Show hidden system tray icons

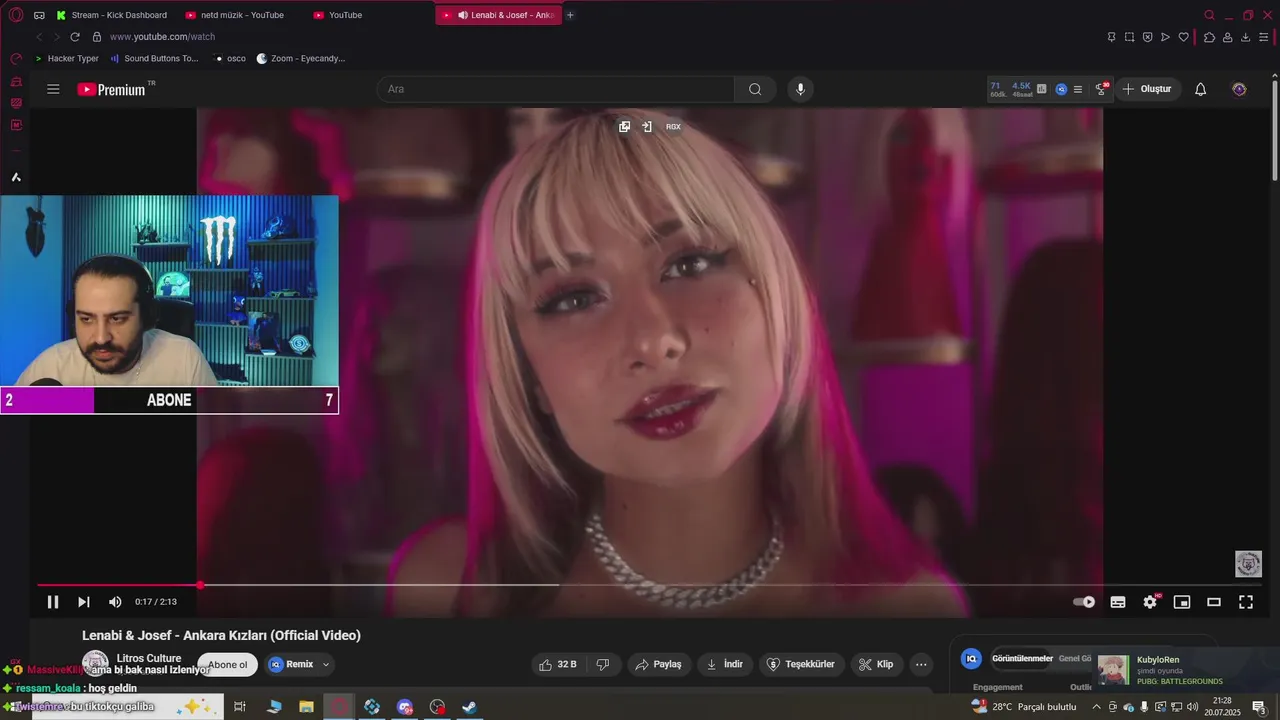1097,707
